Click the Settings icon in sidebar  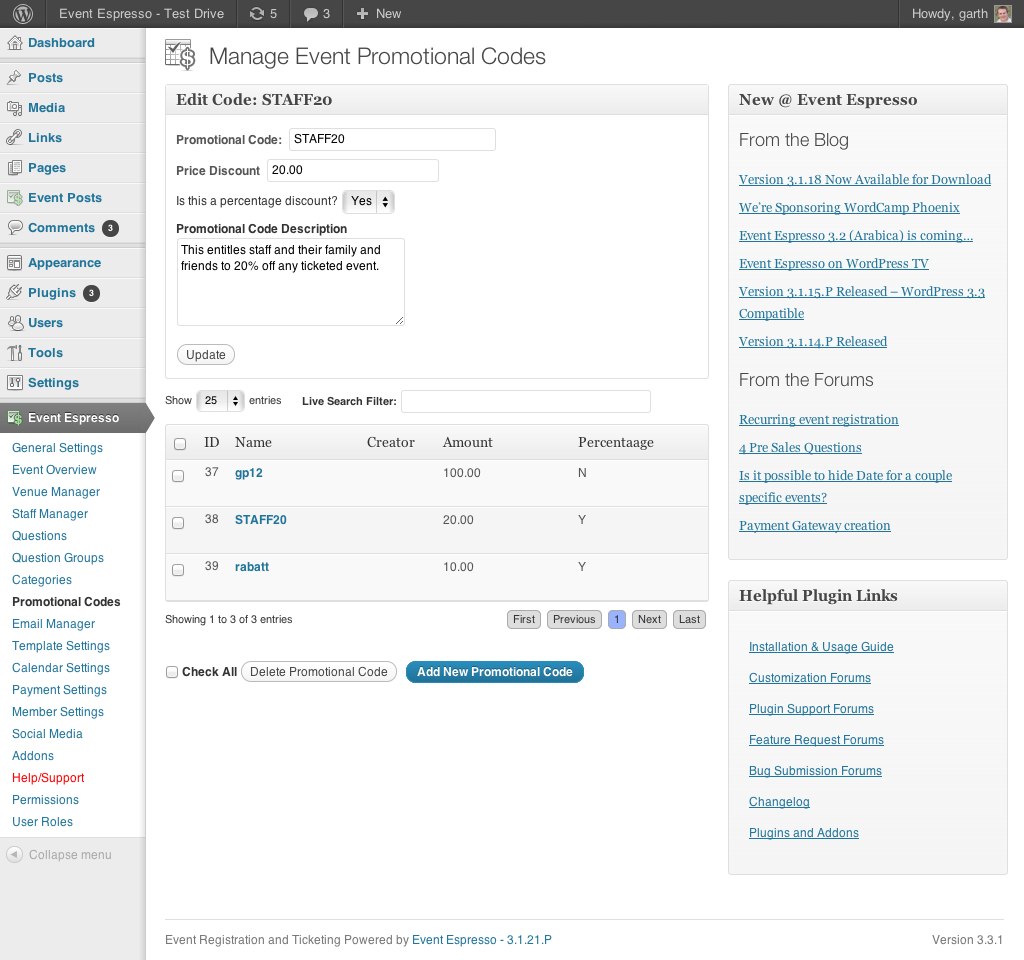coord(14,383)
